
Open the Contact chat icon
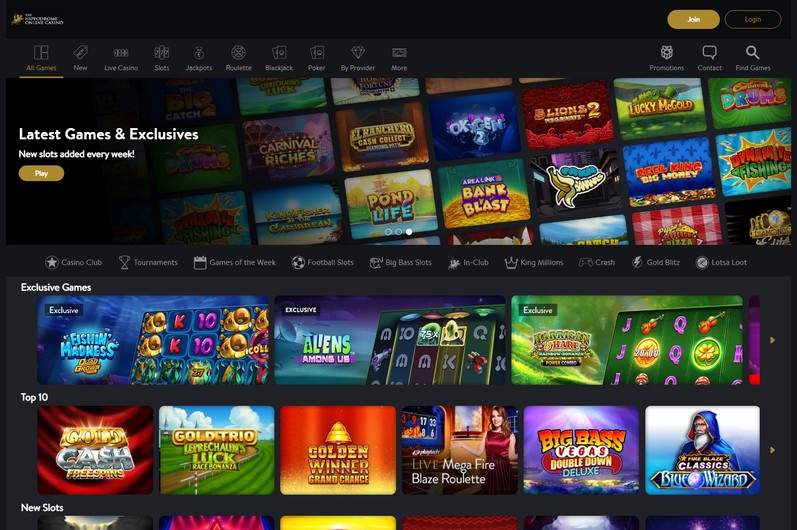(x=710, y=52)
